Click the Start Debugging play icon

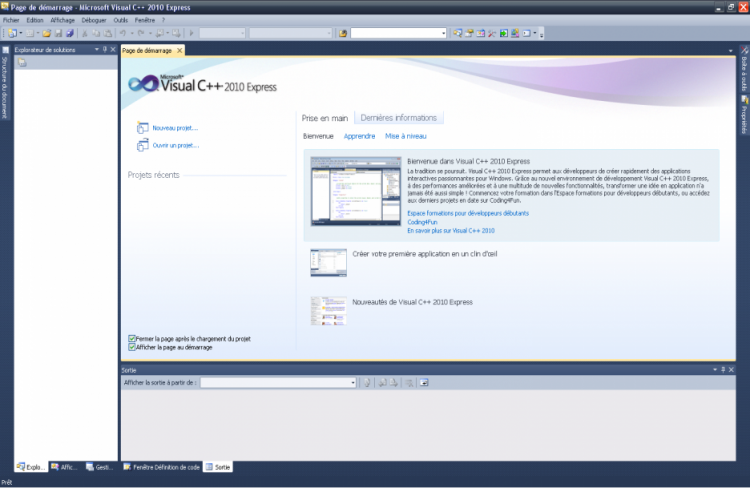coord(191,33)
